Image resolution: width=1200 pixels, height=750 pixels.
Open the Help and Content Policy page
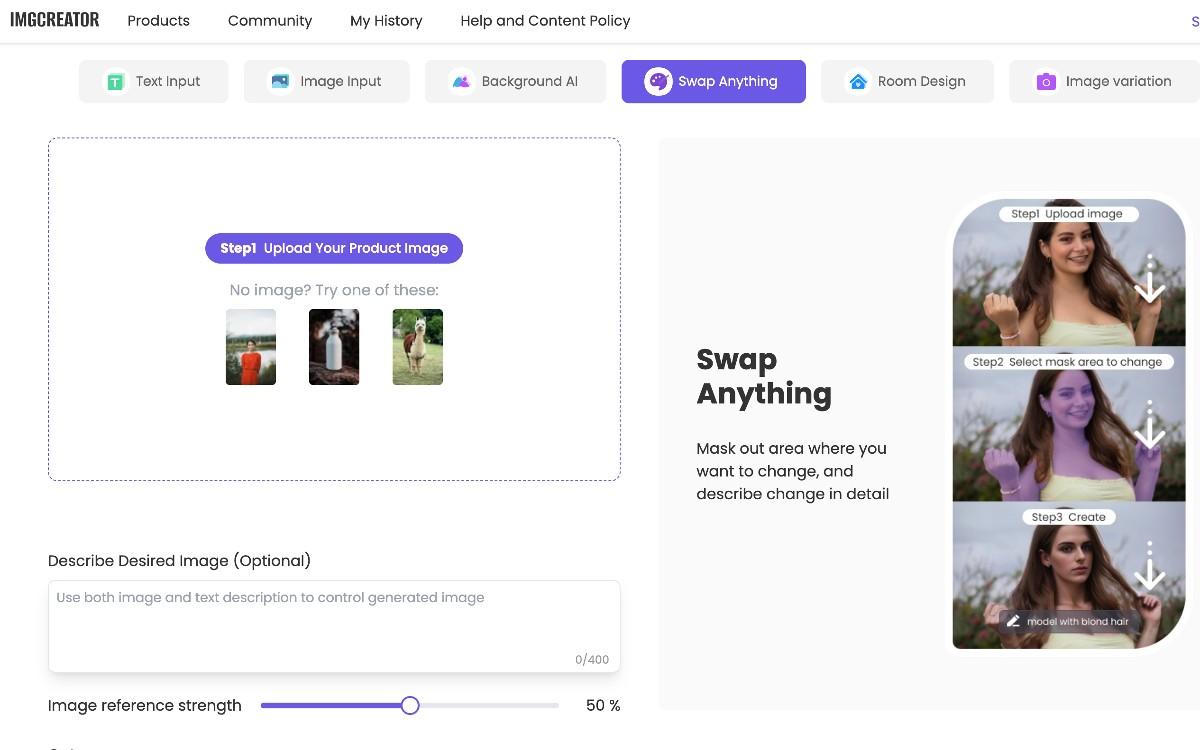point(545,20)
